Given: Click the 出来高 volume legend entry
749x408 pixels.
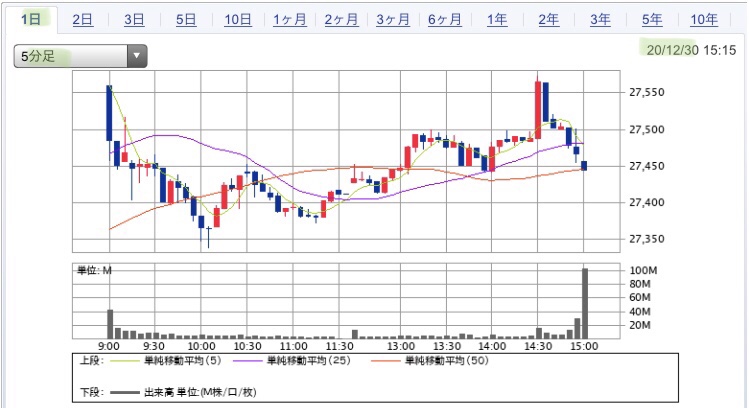Looking at the screenshot, I should [183, 392].
